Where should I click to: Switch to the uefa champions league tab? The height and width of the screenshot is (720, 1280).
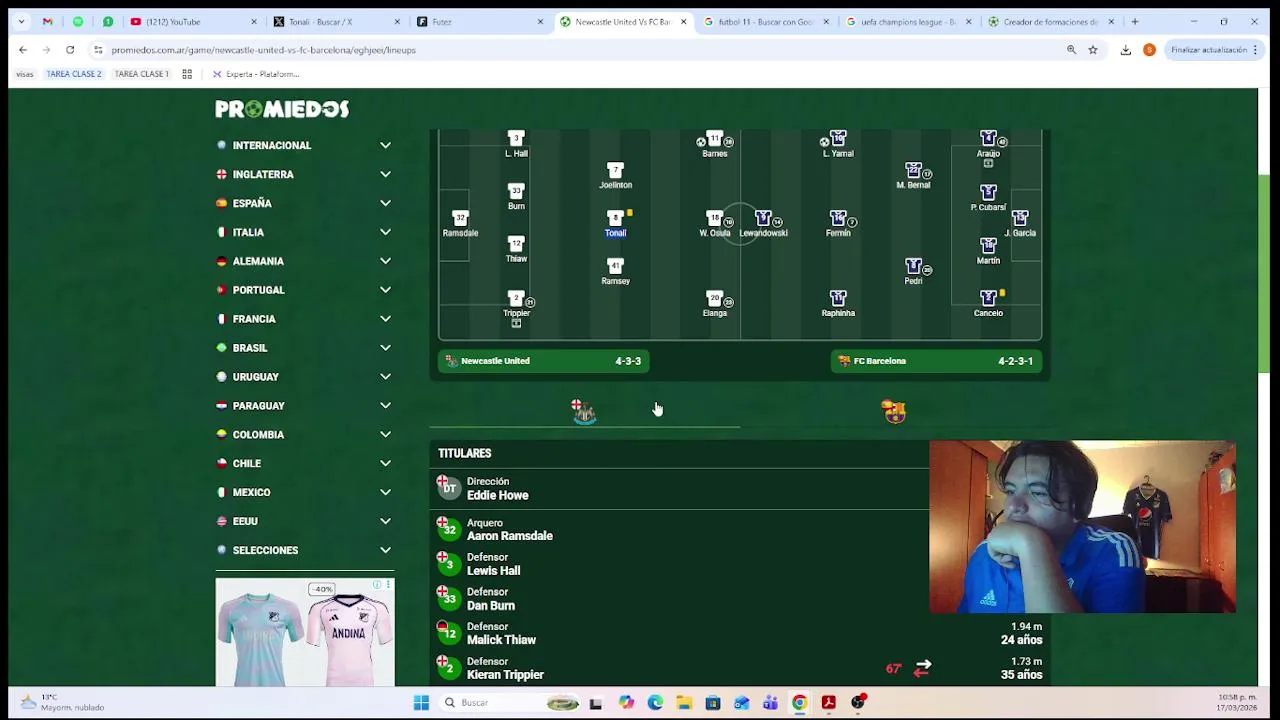[x=909, y=21]
